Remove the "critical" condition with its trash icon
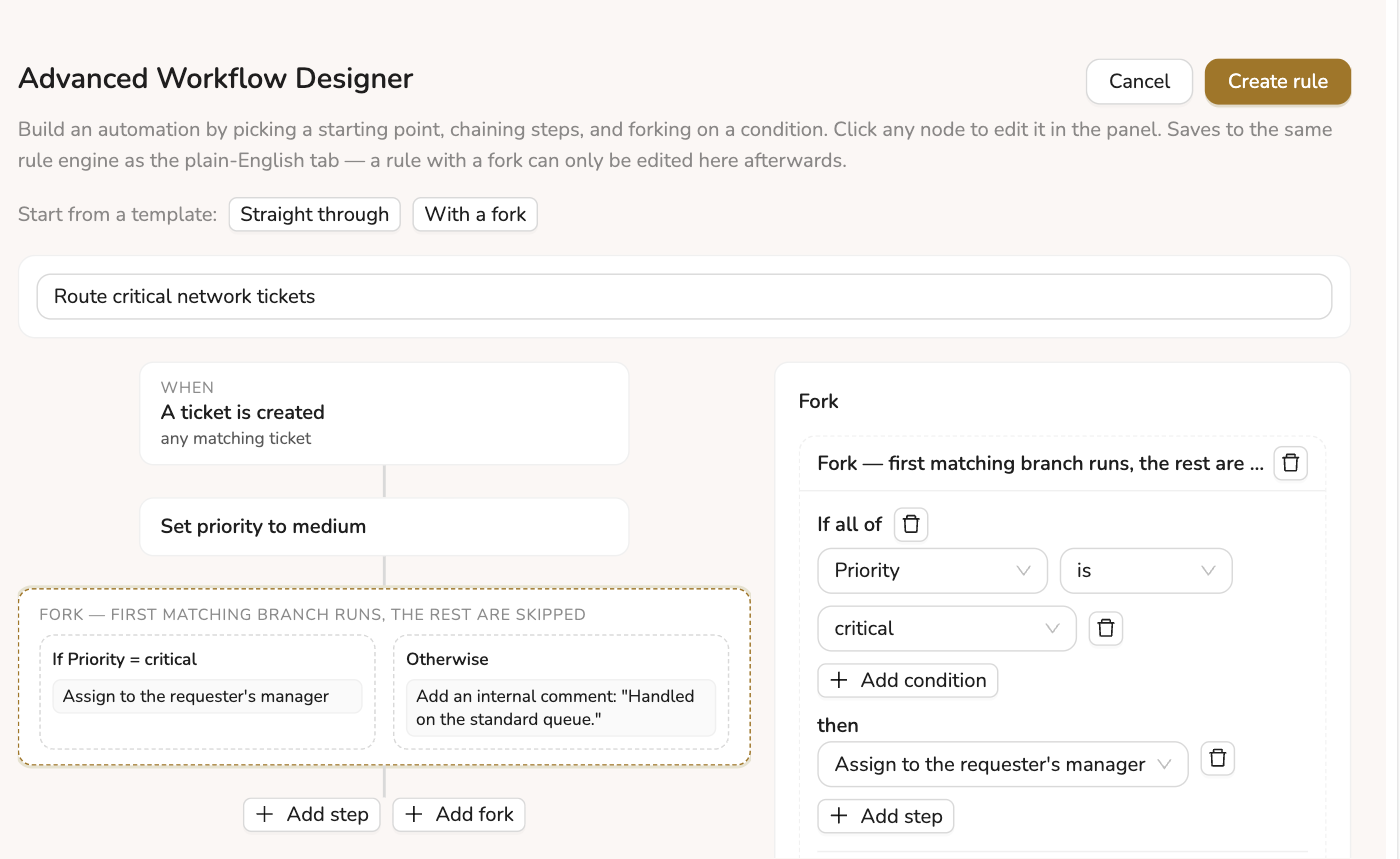1400x859 pixels. [x=1106, y=628]
